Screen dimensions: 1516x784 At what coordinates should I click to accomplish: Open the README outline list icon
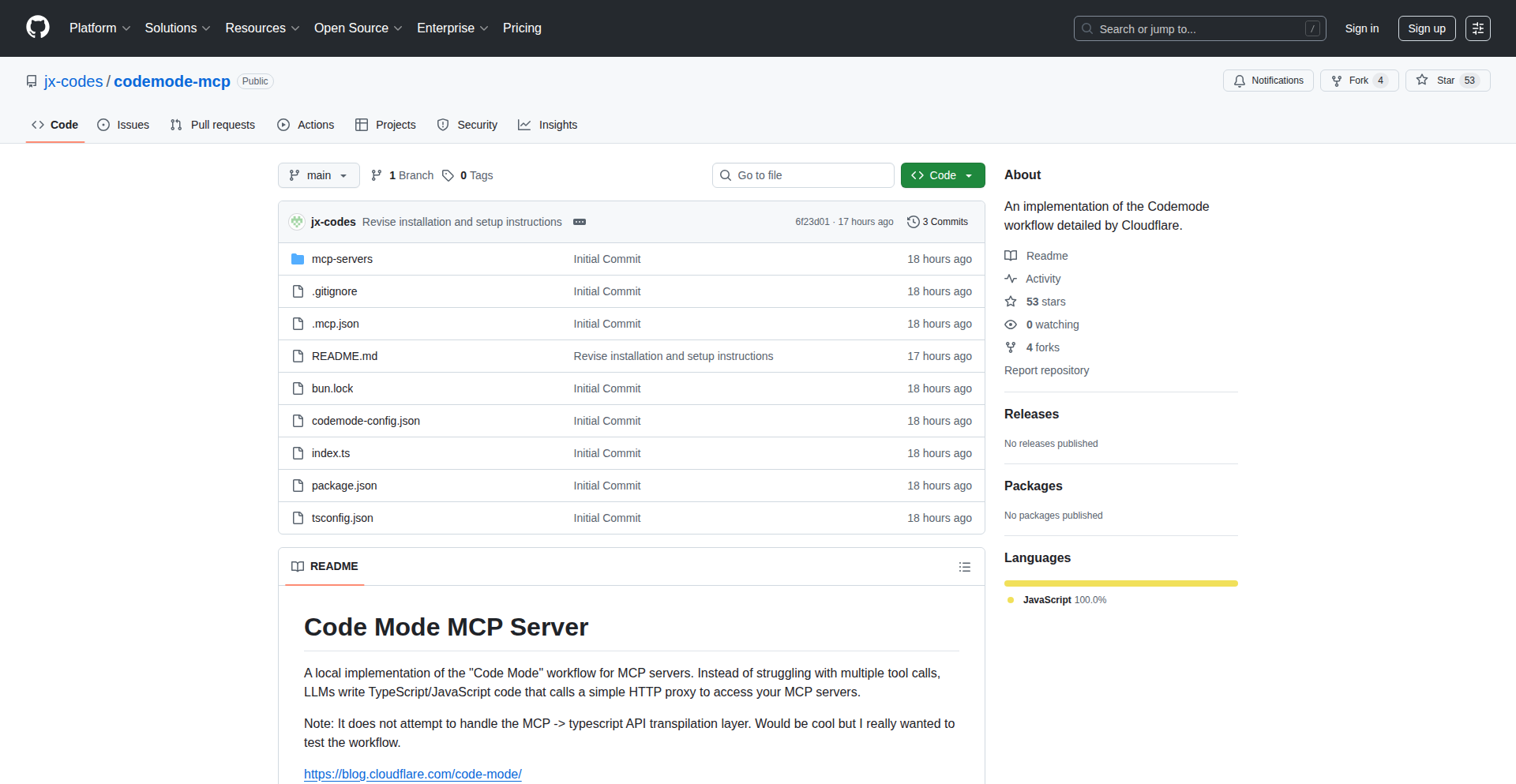[x=965, y=567]
